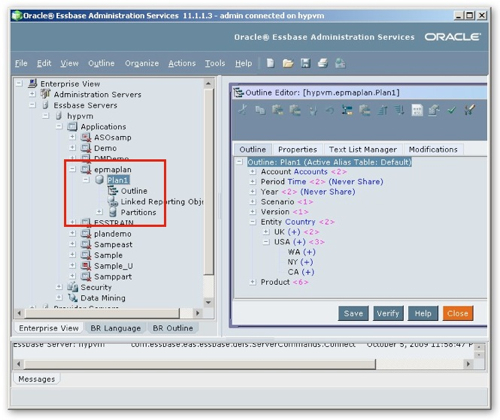
Task: Switch to the Modifications tab
Action: 433,149
